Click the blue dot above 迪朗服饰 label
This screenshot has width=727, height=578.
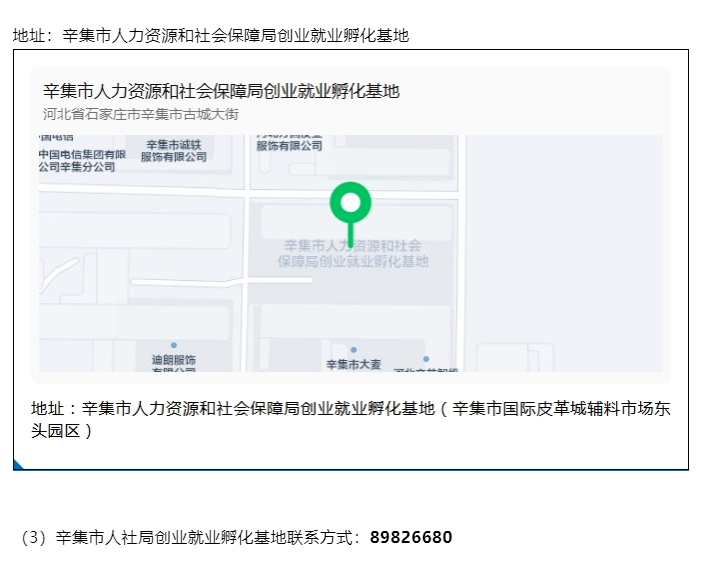pos(174,345)
